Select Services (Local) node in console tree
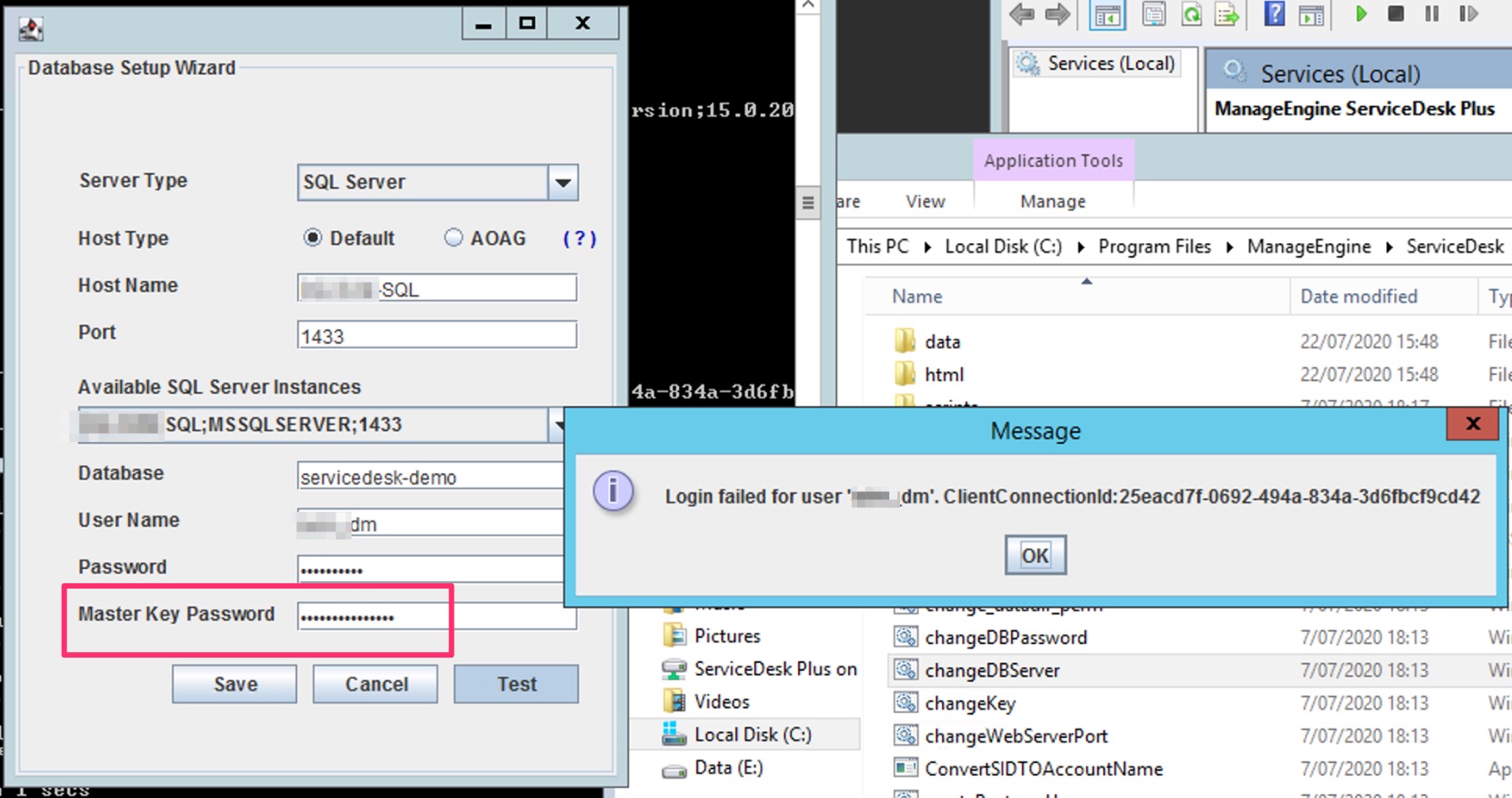 (x=1096, y=64)
